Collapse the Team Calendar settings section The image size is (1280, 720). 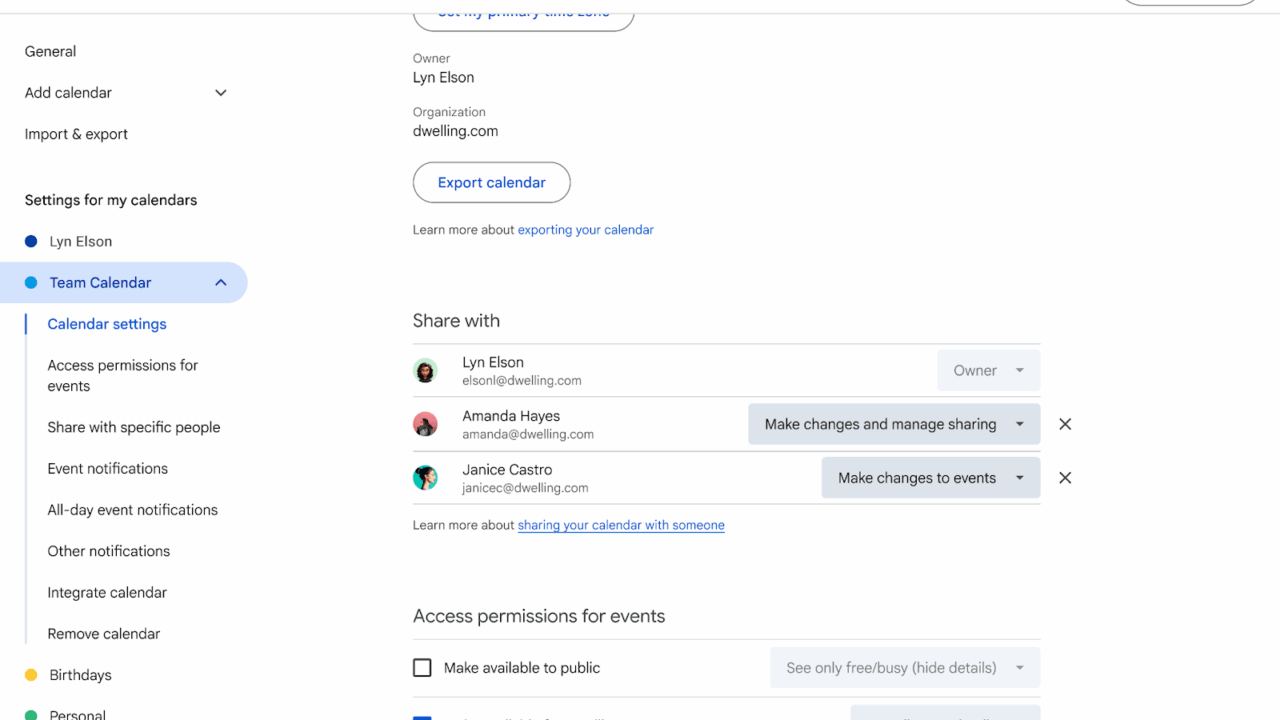click(221, 283)
